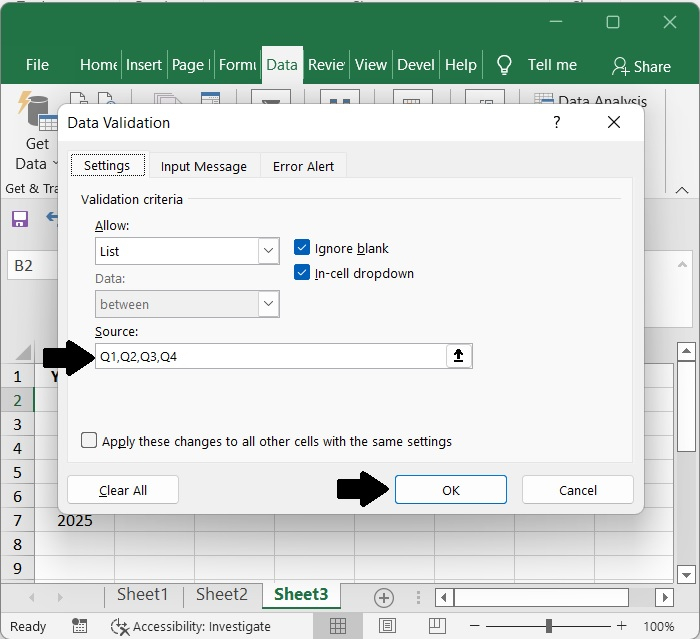This screenshot has width=700, height=639.
Task: Switch to Normal view in status bar
Action: 338,626
